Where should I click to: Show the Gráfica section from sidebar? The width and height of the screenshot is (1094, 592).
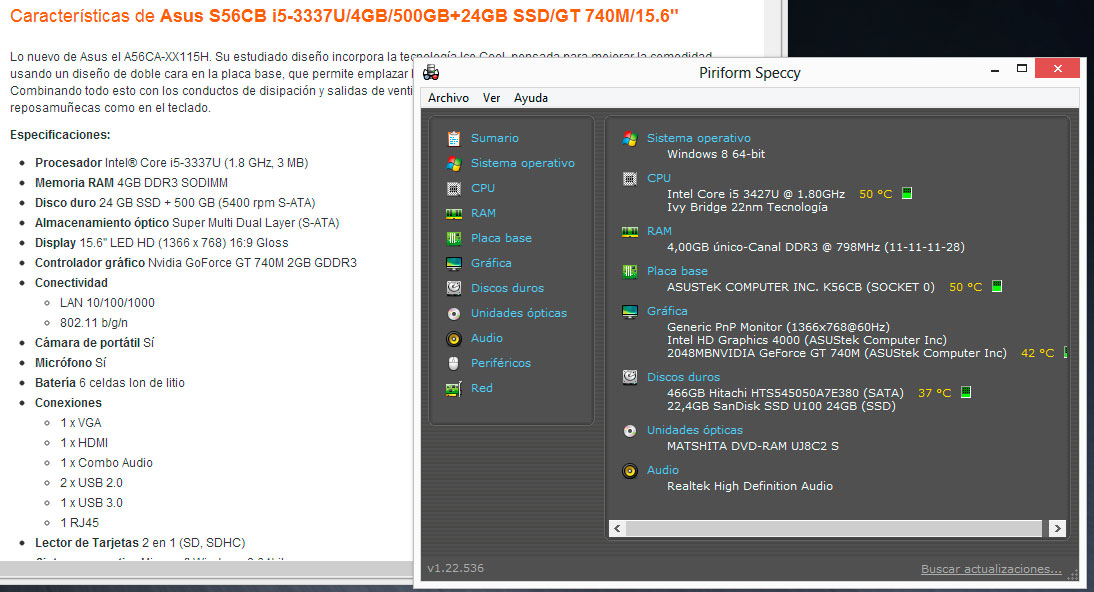pyautogui.click(x=491, y=263)
